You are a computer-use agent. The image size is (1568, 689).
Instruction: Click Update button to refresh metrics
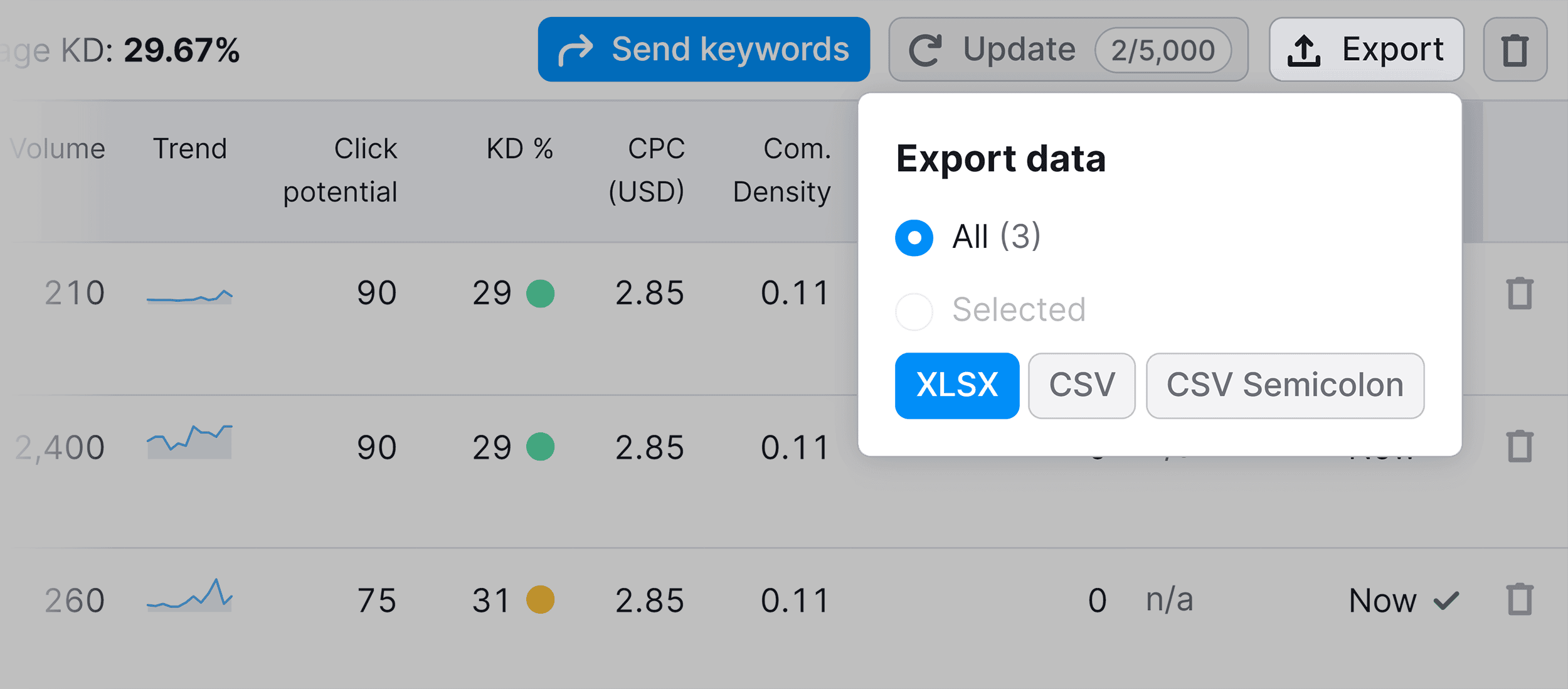click(1068, 50)
